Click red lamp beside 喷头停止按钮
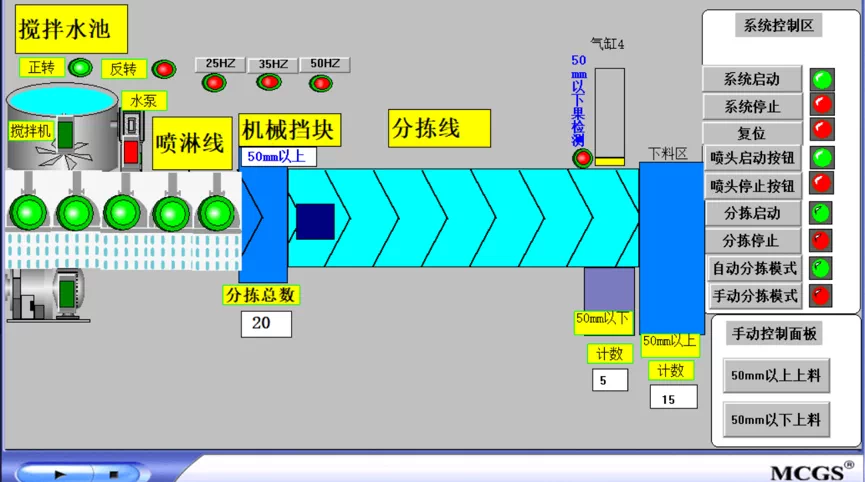The width and height of the screenshot is (865, 482). (822, 183)
